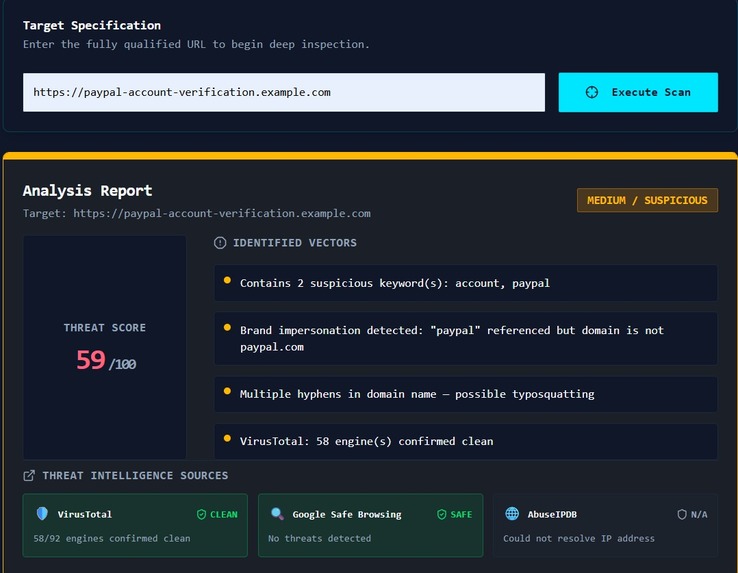The height and width of the screenshot is (573, 738).
Task: Click the threat score value 59
Action: (91, 360)
